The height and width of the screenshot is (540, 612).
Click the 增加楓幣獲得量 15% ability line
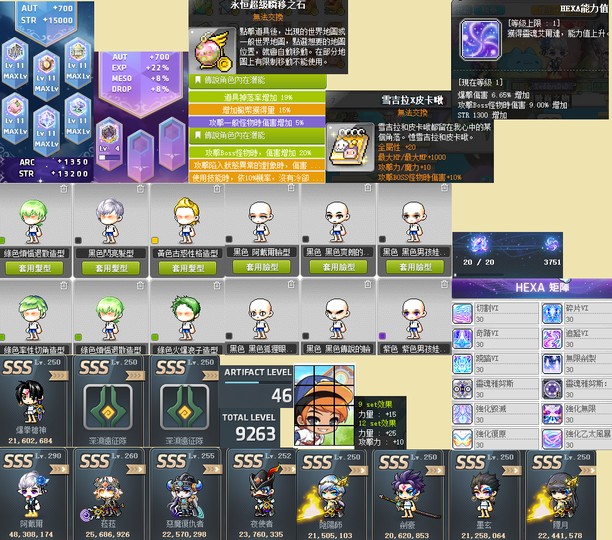[x=257, y=110]
